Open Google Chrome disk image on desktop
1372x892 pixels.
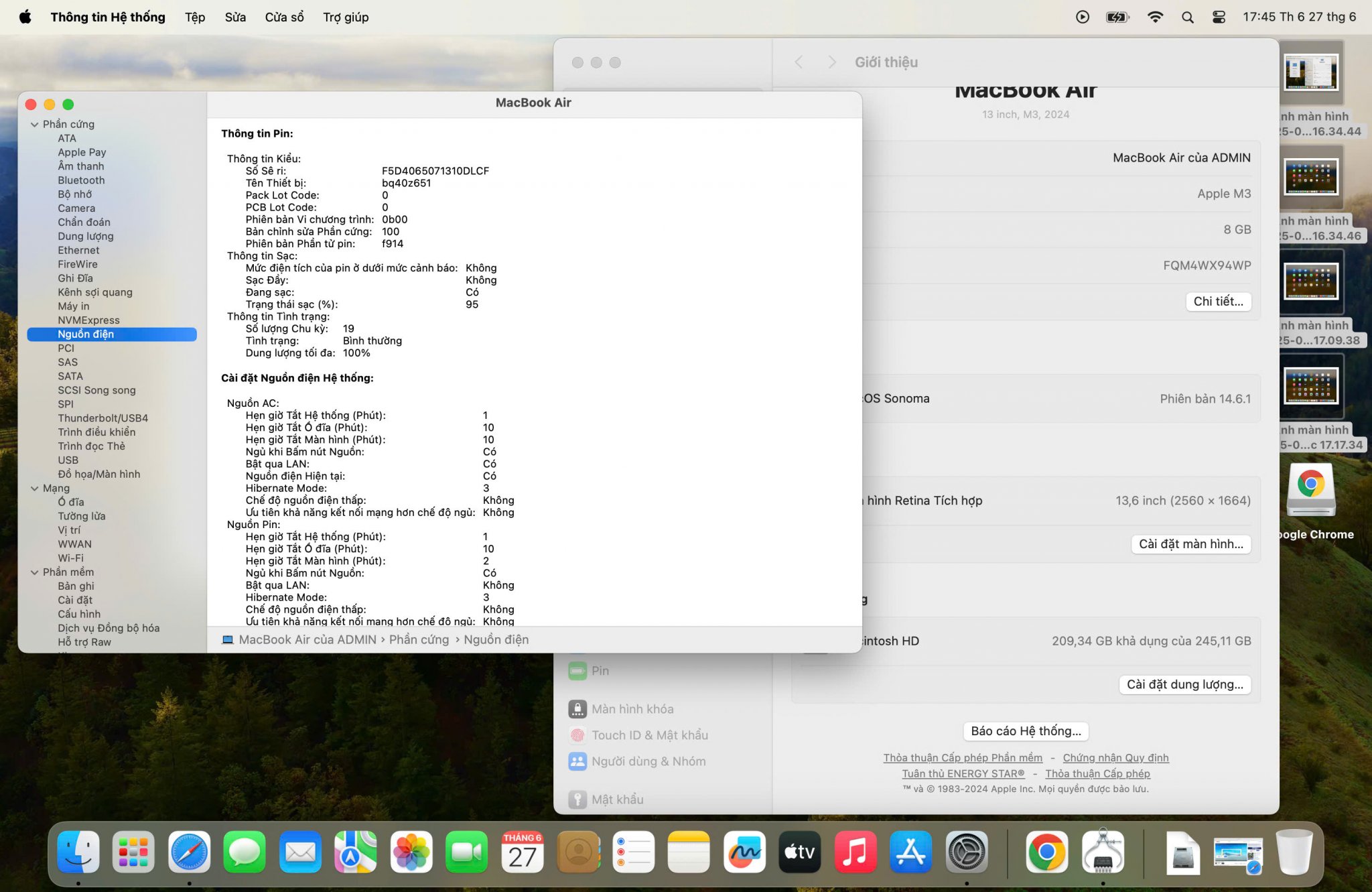click(1311, 490)
